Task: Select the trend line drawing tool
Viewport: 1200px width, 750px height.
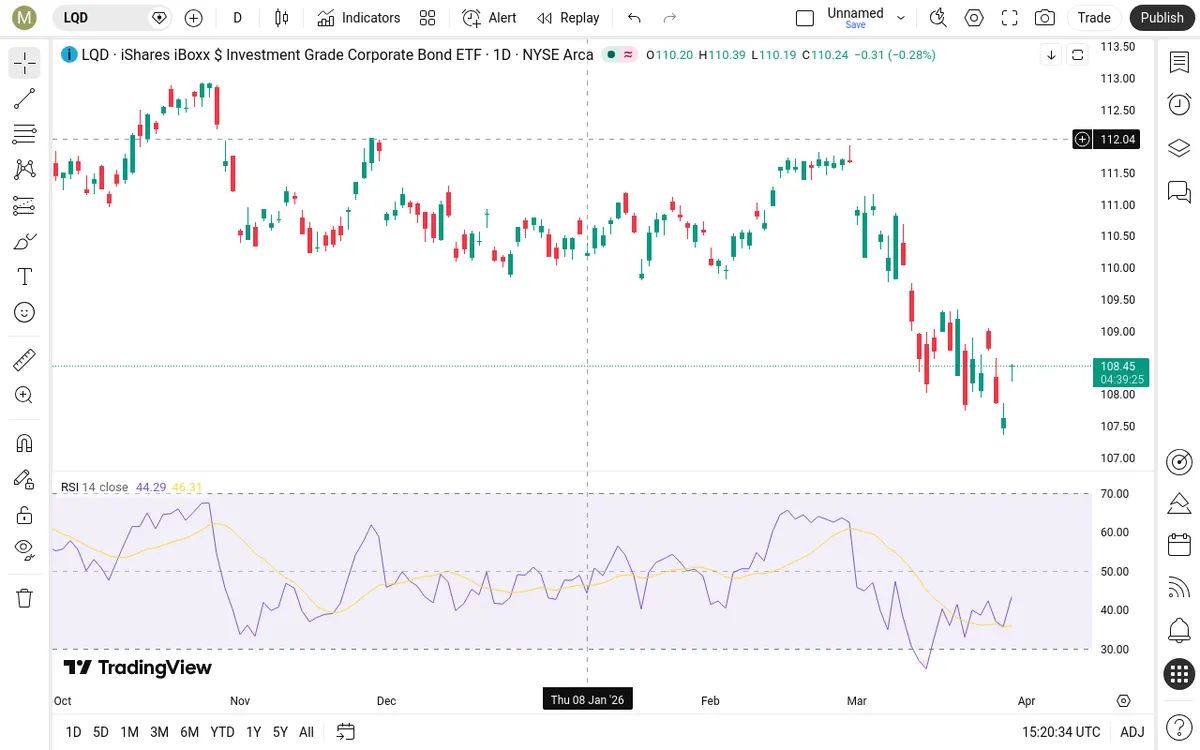Action: pyautogui.click(x=25, y=98)
